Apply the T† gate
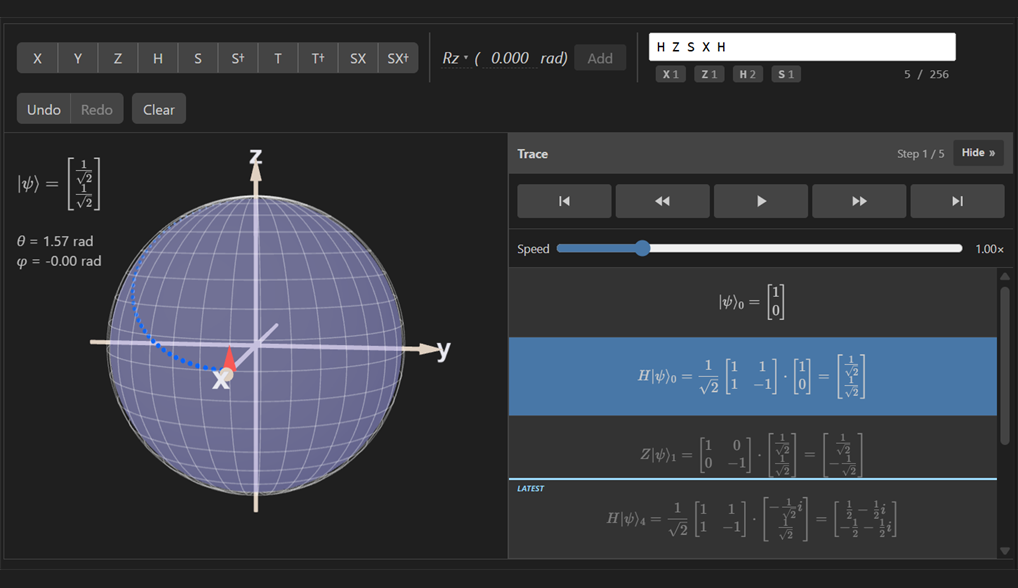 (x=318, y=58)
